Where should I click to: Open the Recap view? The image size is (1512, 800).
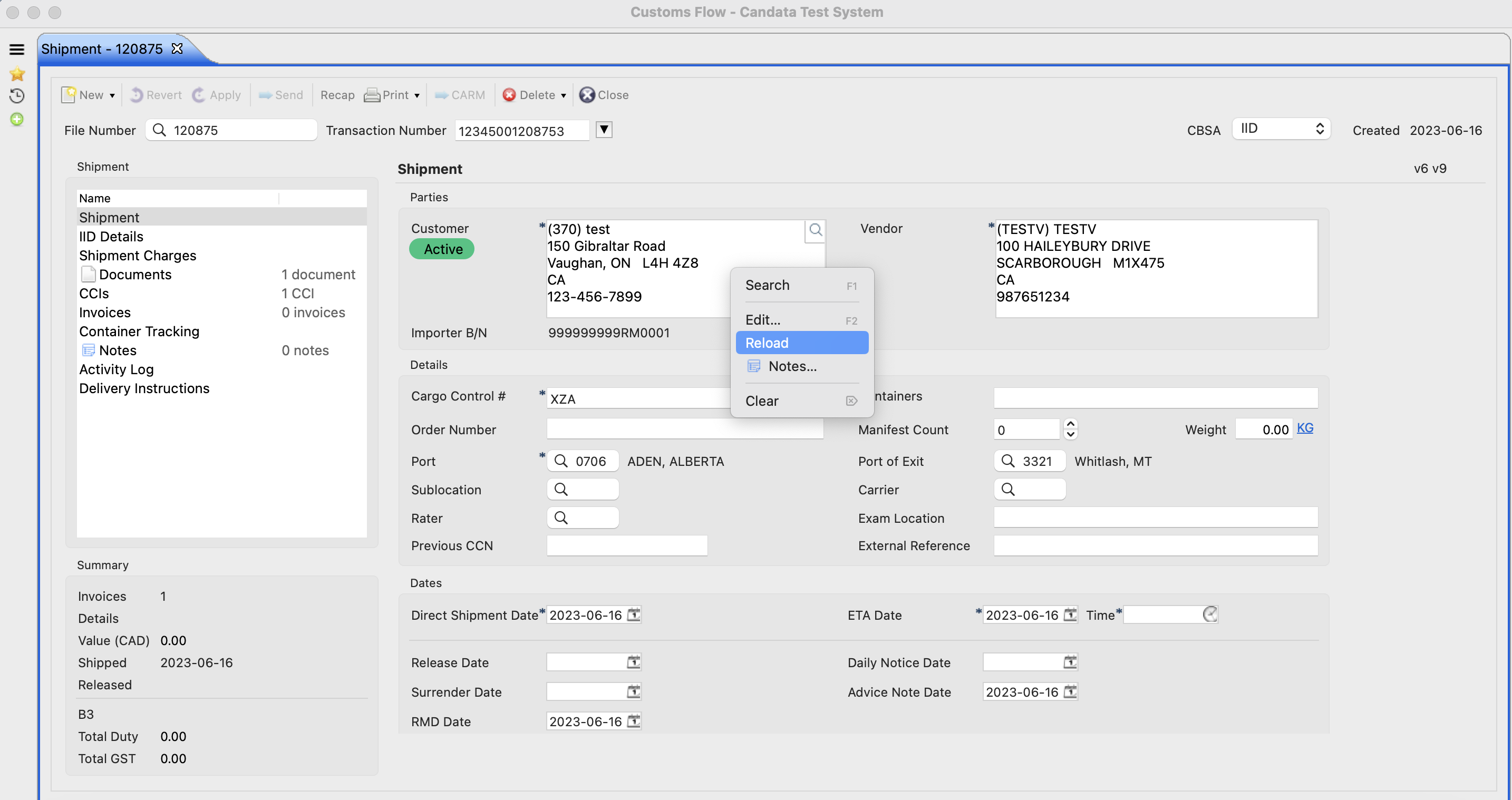337,95
